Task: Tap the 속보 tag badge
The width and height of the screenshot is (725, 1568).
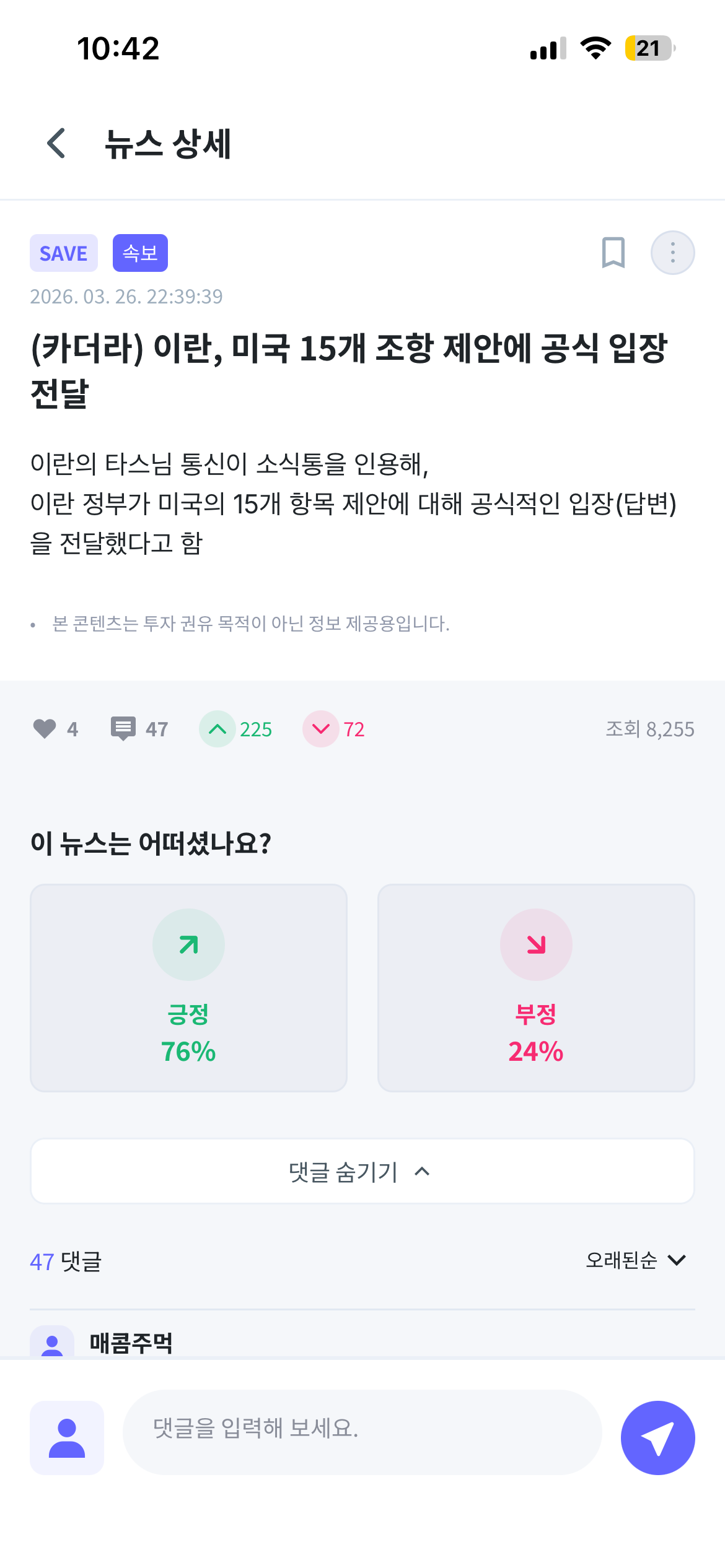Action: coord(140,253)
